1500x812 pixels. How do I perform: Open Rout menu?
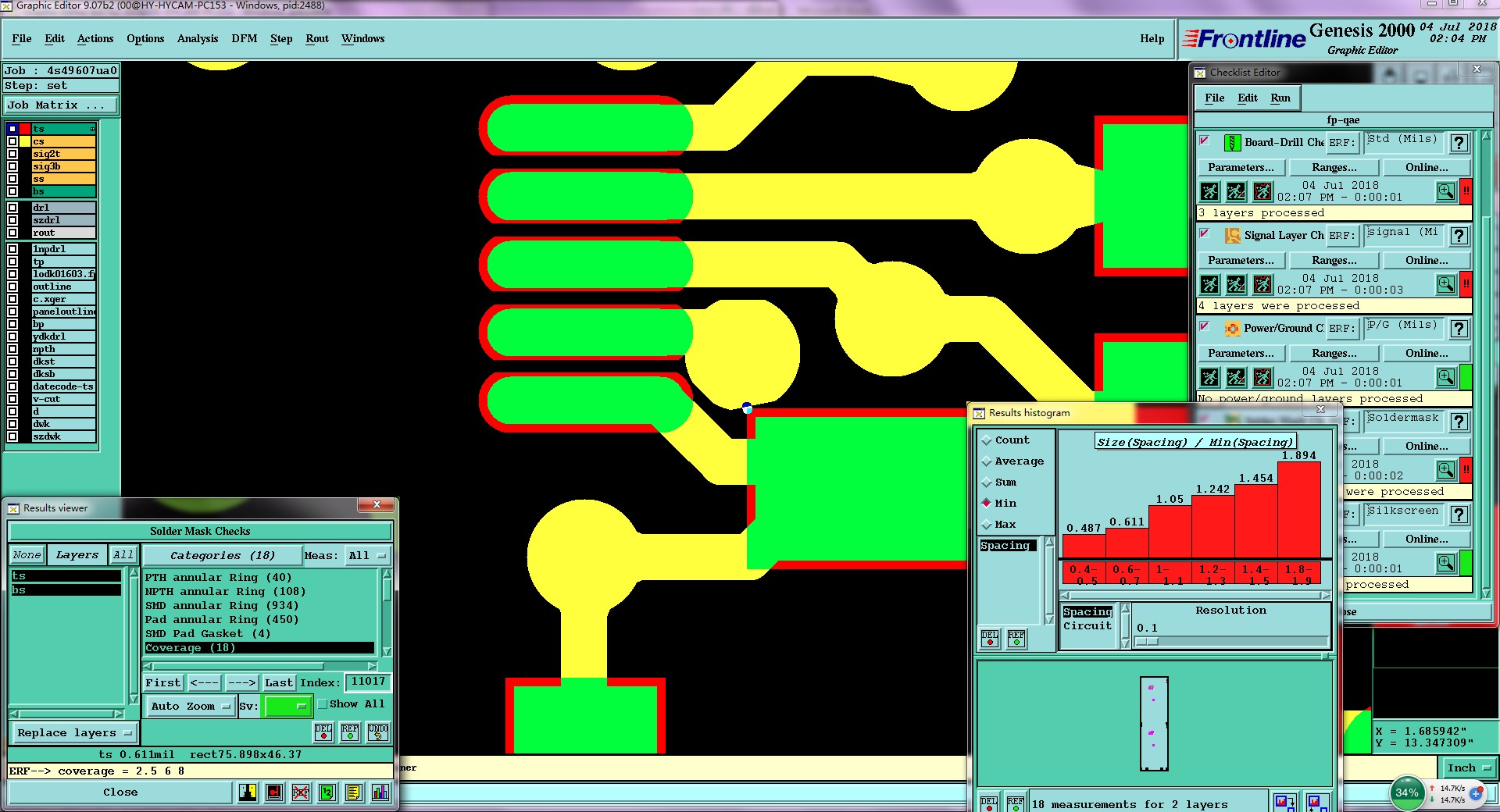317,38
